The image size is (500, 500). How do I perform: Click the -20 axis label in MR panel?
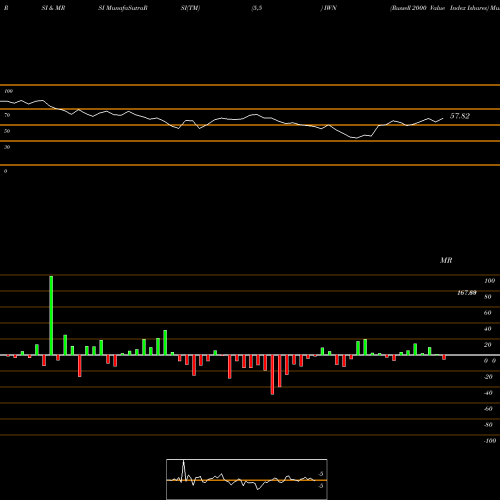tap(488, 377)
